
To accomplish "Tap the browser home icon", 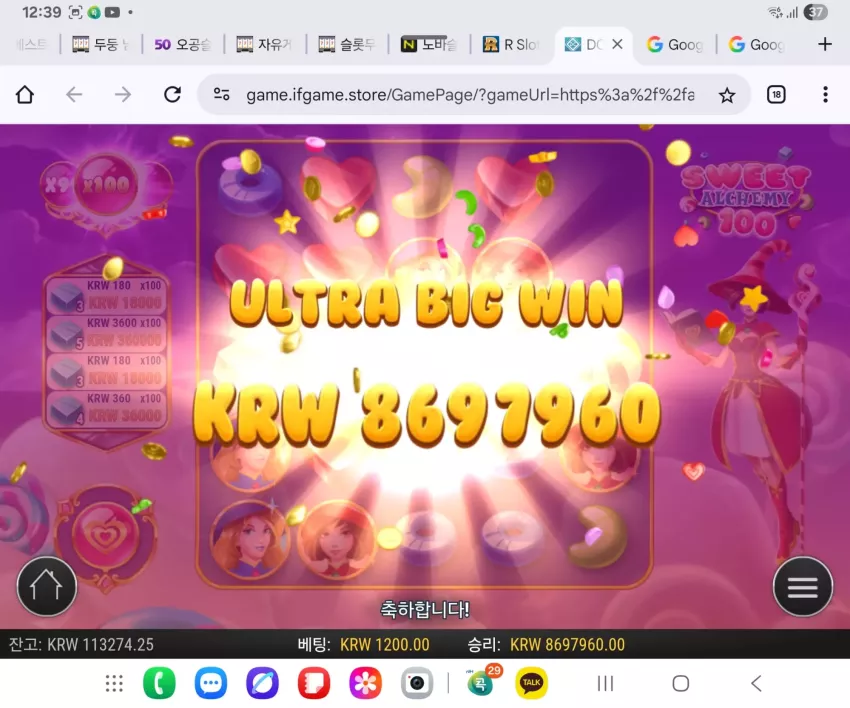I will (25, 95).
